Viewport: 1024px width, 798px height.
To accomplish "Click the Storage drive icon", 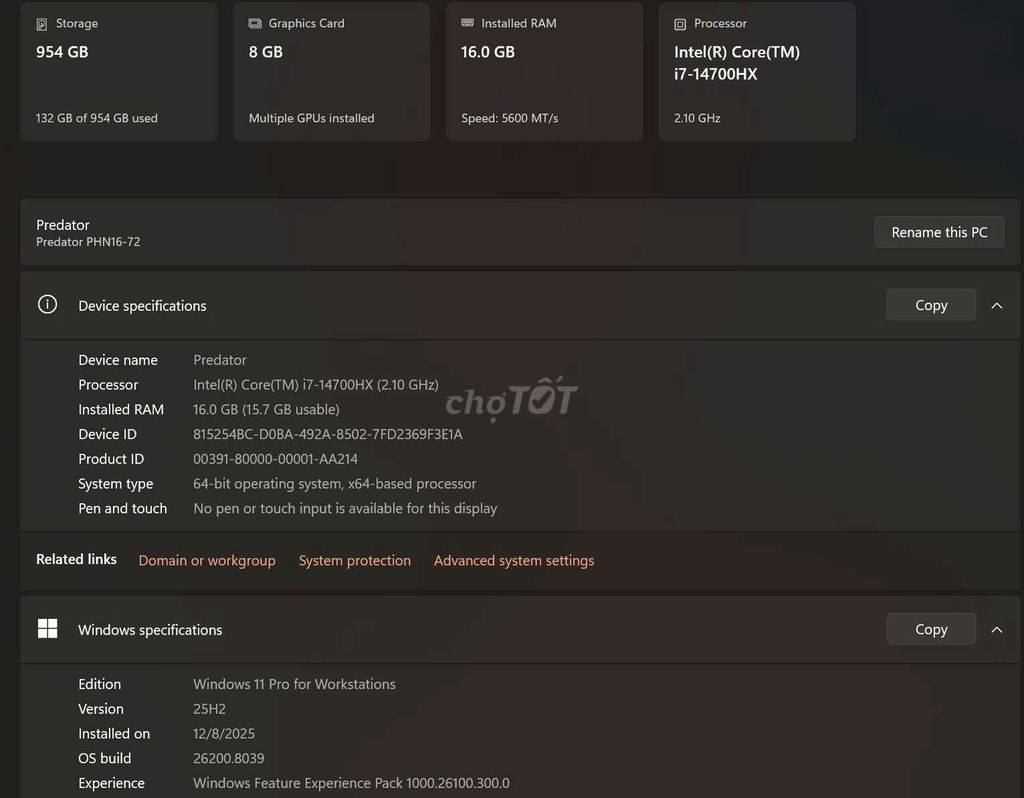I will [42, 24].
